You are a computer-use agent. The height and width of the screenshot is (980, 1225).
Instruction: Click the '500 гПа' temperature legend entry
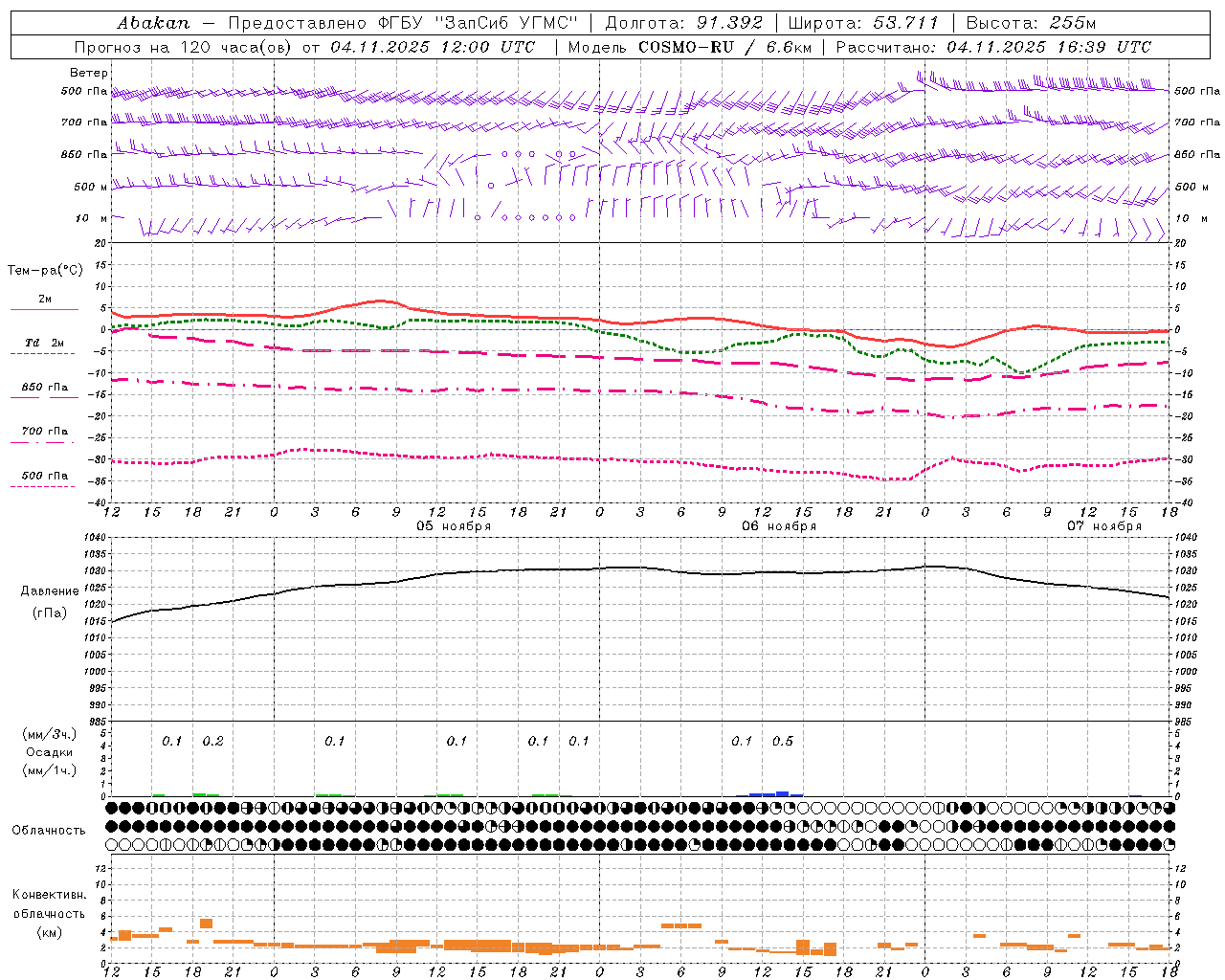pos(44,476)
